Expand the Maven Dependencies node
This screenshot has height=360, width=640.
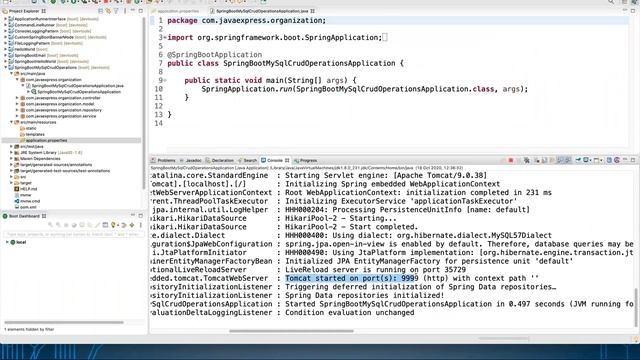pyautogui.click(x=11, y=158)
